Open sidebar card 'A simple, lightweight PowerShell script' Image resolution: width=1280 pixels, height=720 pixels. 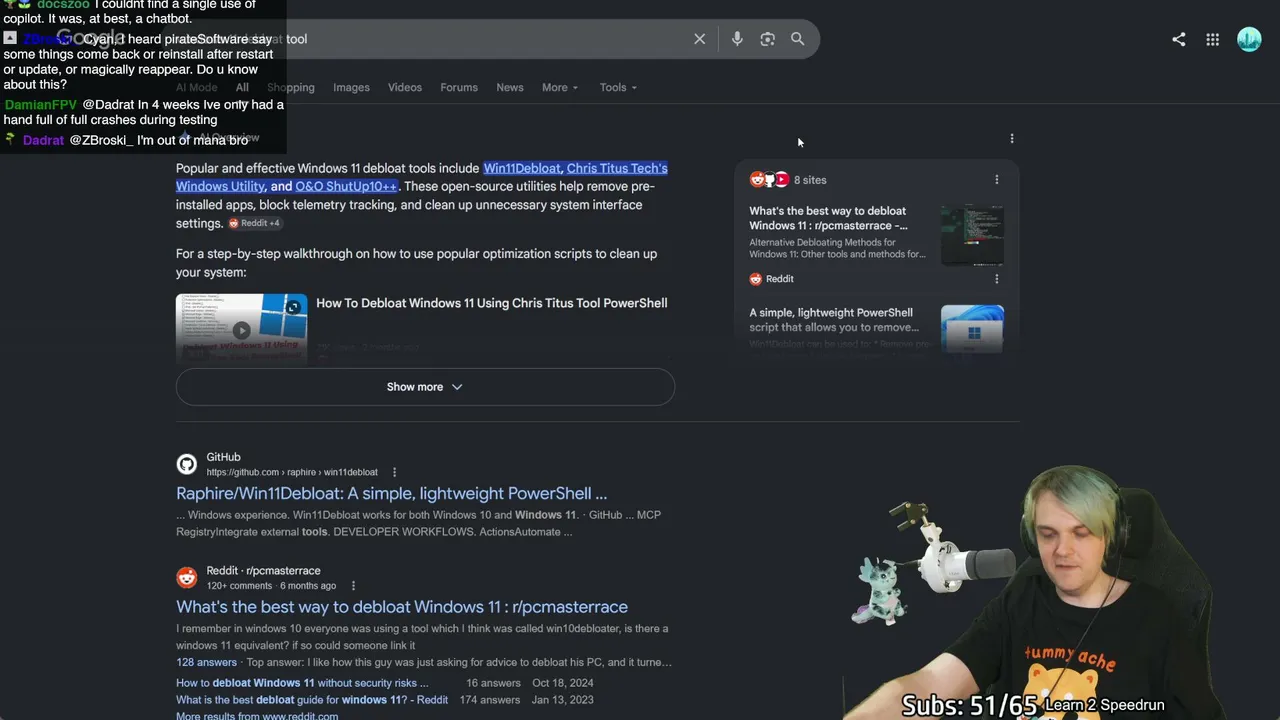coord(834,320)
